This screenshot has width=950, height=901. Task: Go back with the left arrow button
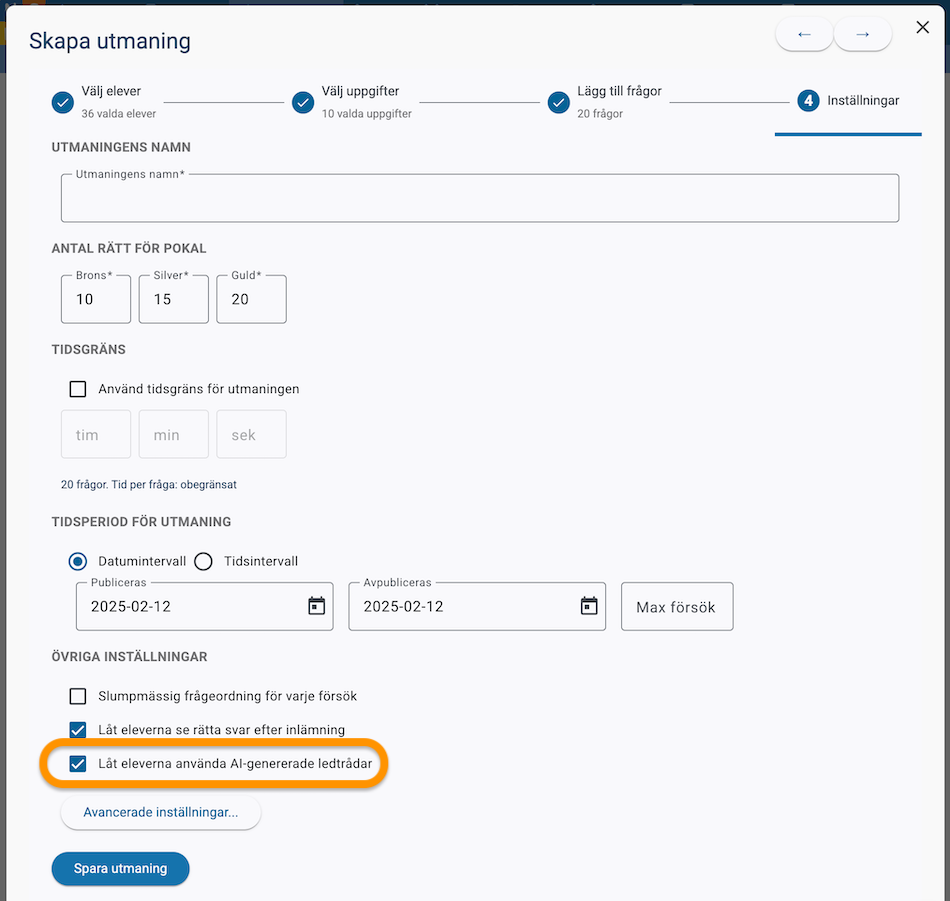804,35
